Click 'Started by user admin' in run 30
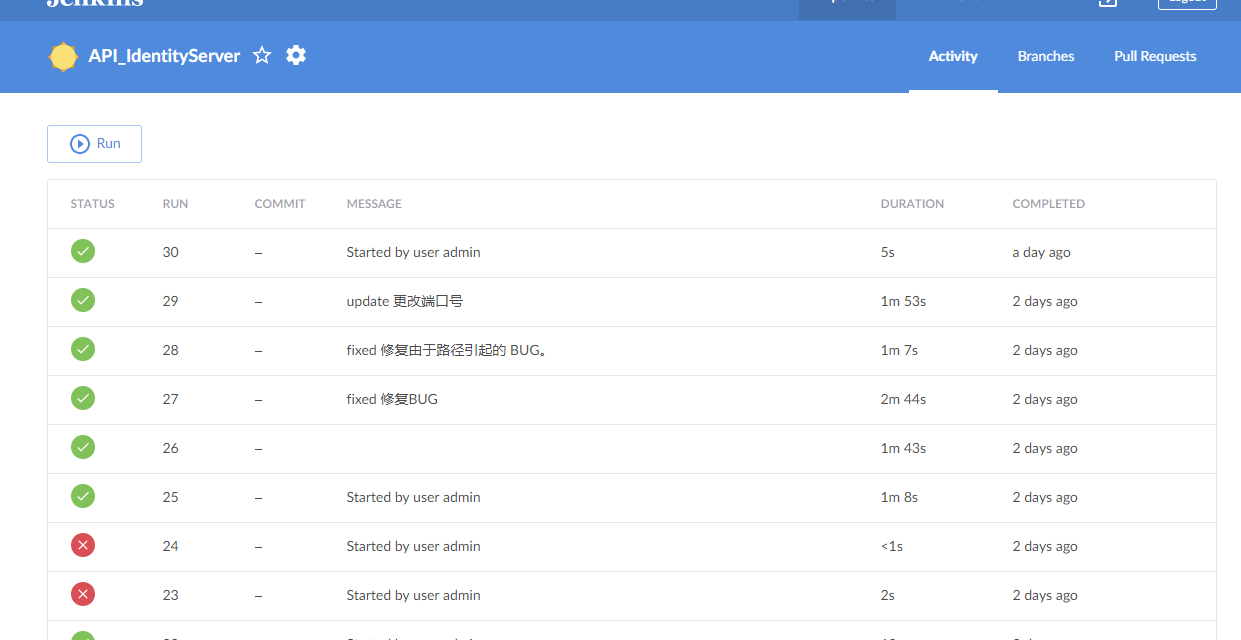This screenshot has height=640, width=1241. [x=413, y=253]
